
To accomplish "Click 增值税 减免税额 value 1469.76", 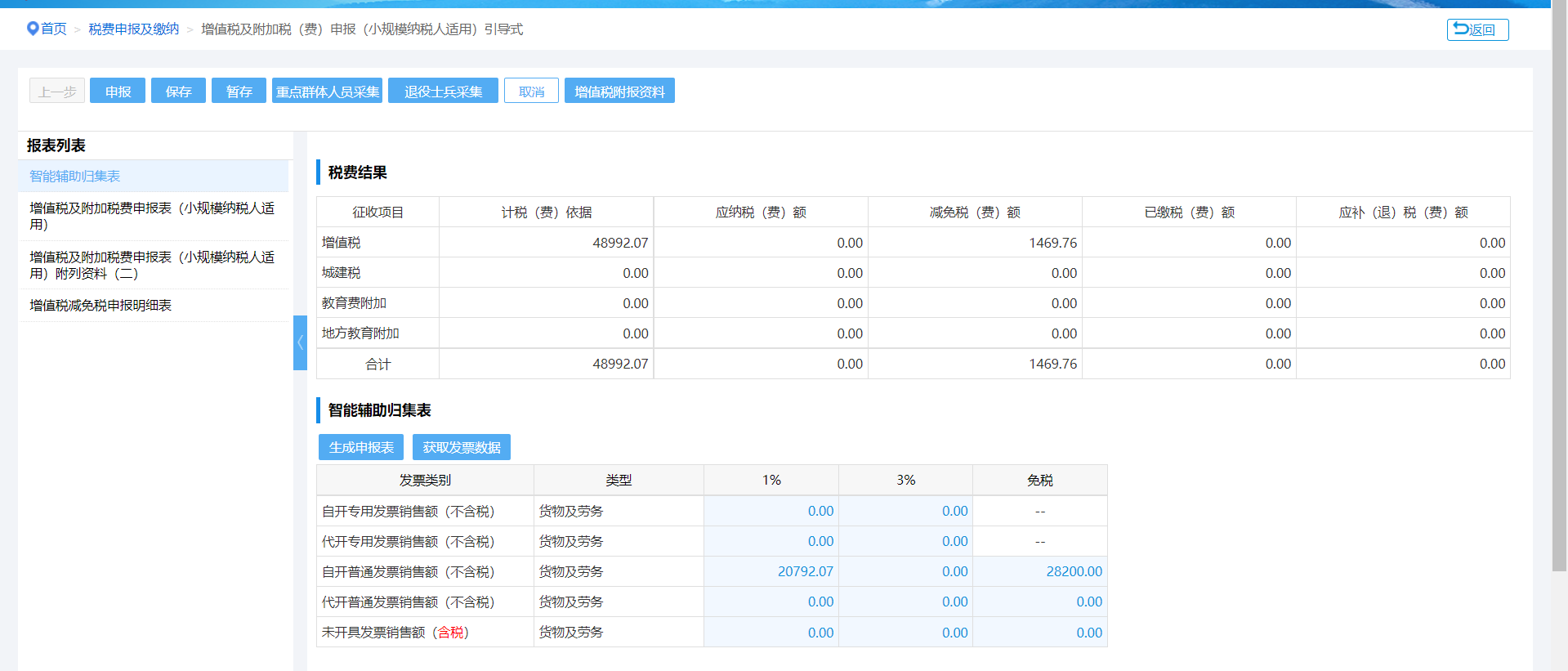I will (x=1052, y=243).
